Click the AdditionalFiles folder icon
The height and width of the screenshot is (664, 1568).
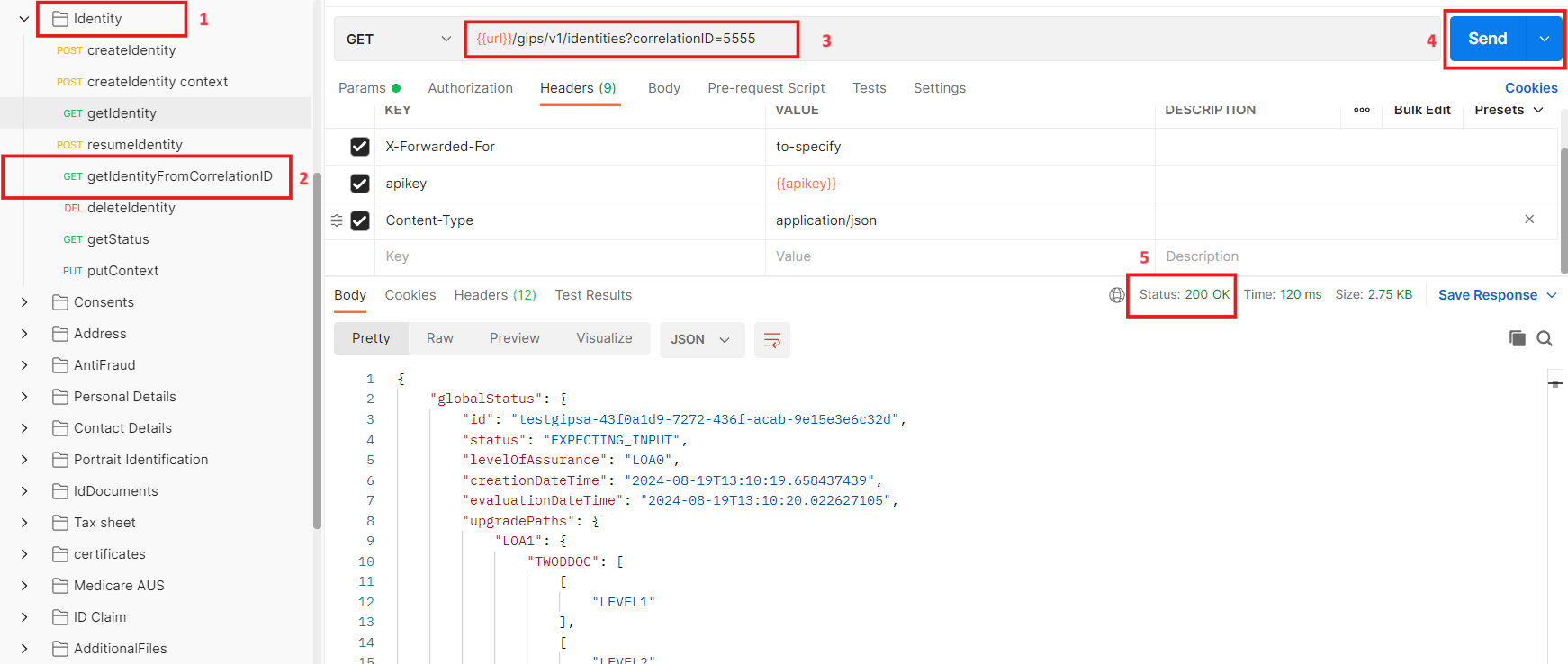pos(60,649)
